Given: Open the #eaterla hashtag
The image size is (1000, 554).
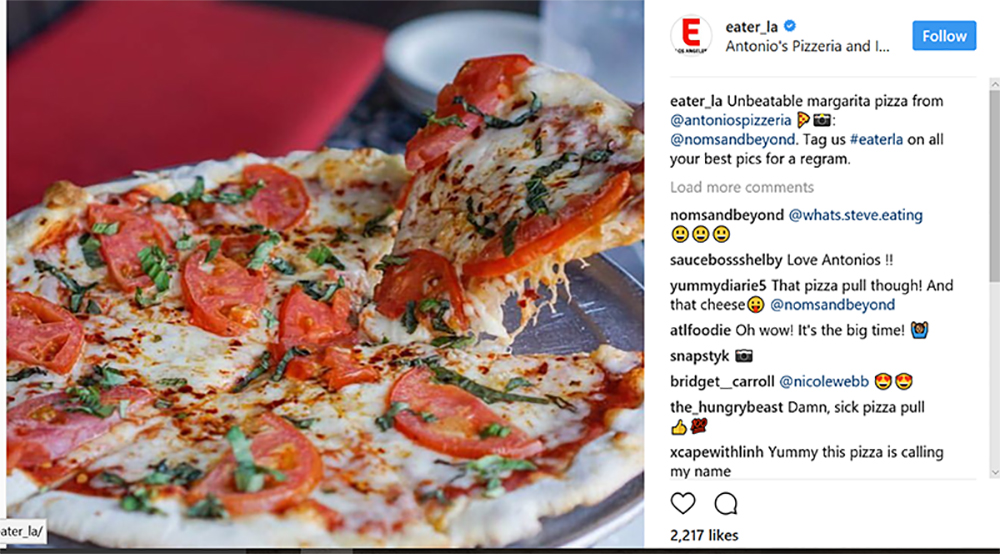Looking at the screenshot, I should [876, 139].
